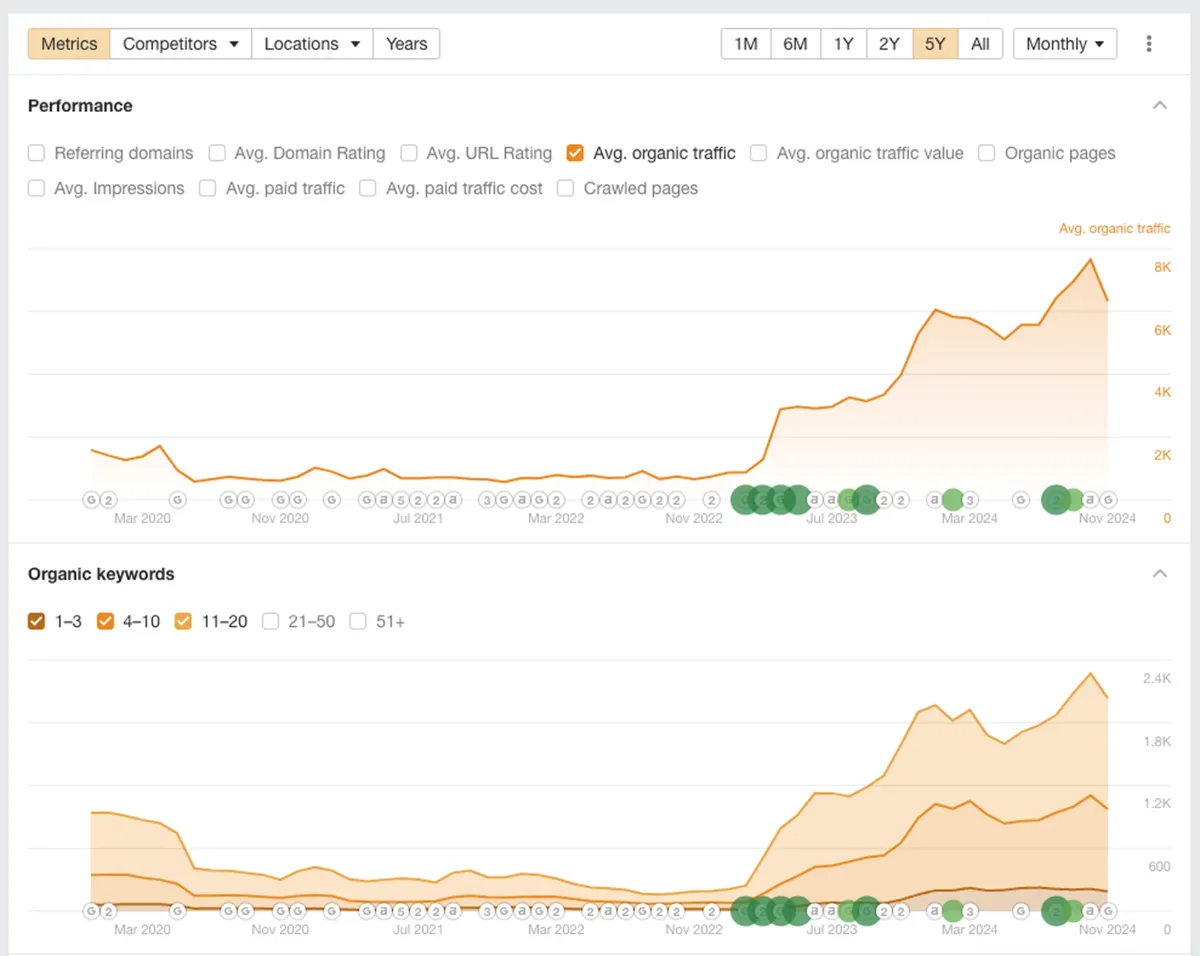This screenshot has height=956, width=1200.
Task: Click the "Performance" section heading
Action: coord(80,106)
